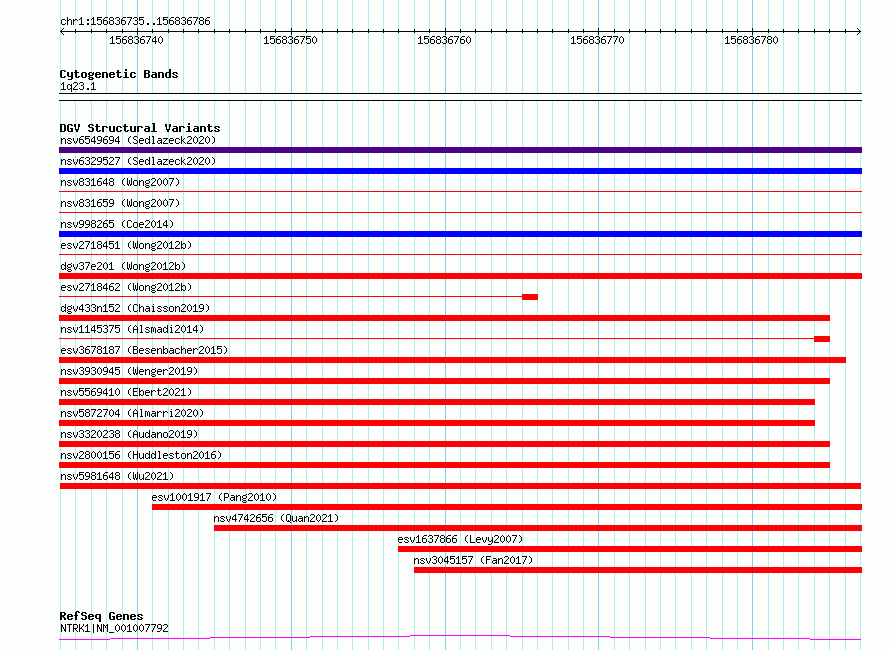Select the red esv3678187 (Besenbacher2015) bar
Image resolution: width=890 pixels, height=650 pixels.
(452, 360)
